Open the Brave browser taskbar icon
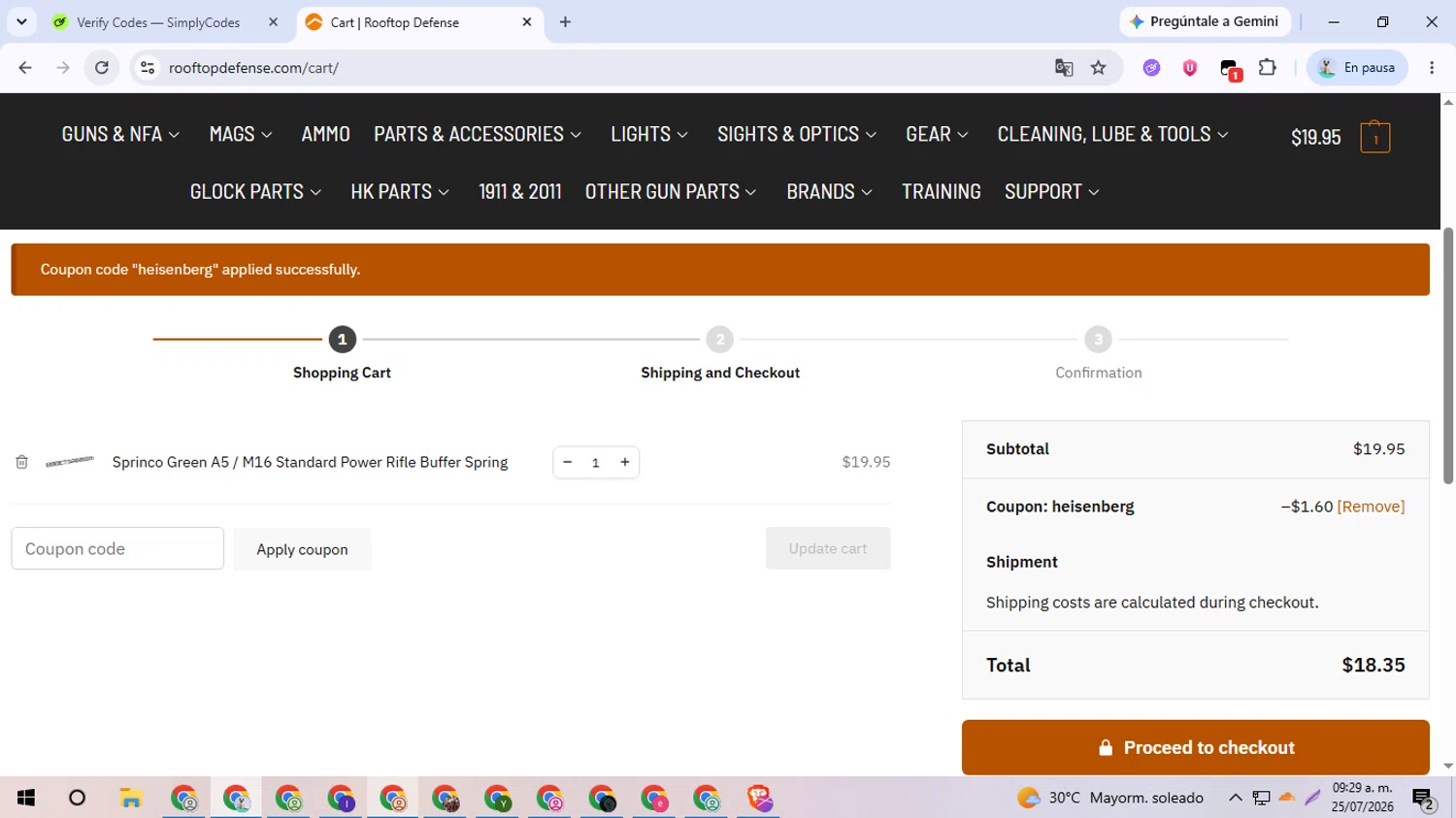 (x=759, y=798)
